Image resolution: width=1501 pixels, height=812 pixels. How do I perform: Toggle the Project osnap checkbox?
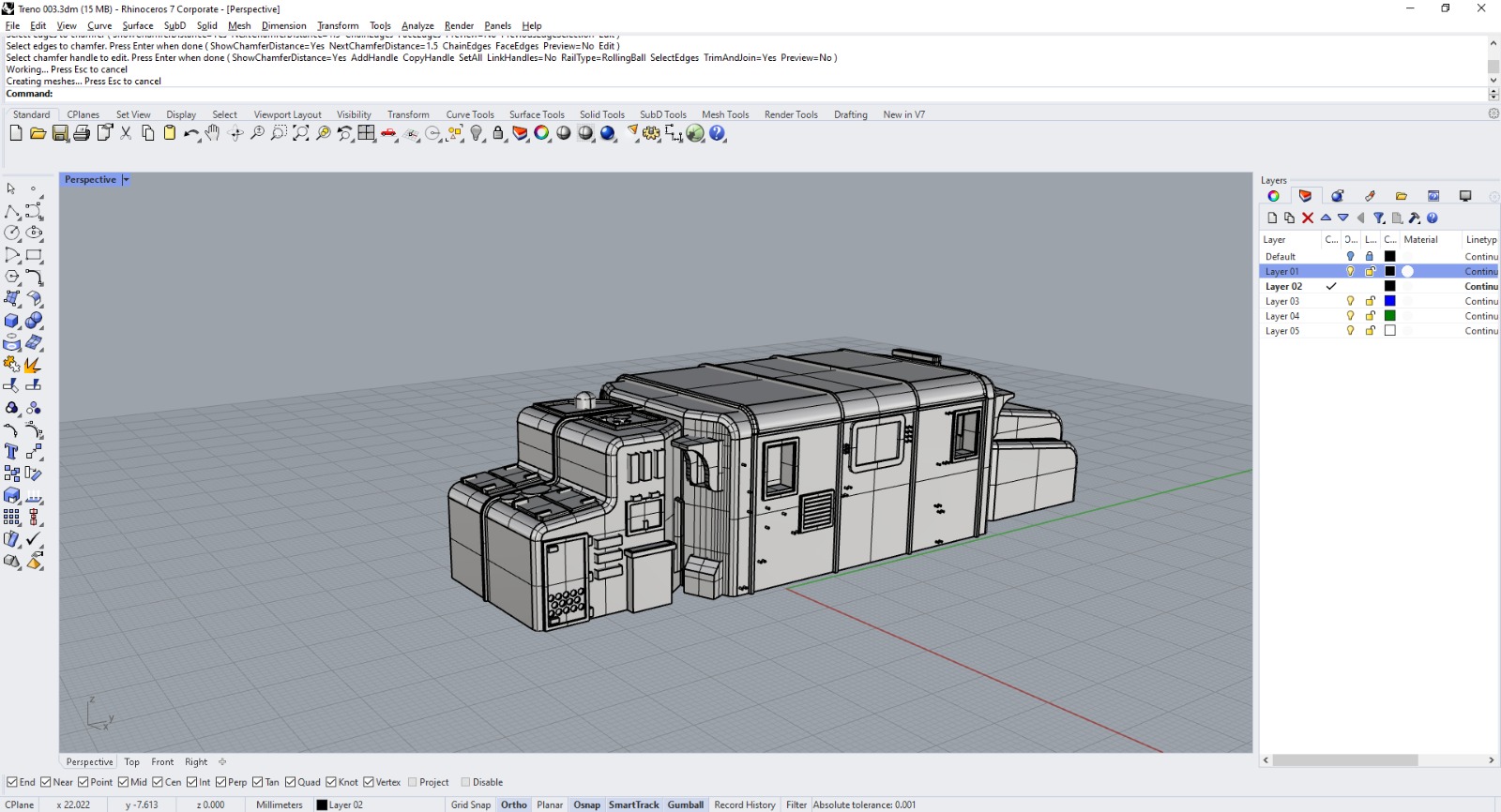tap(413, 782)
